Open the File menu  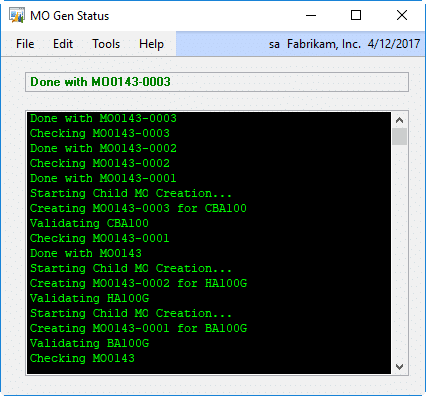[x=25, y=44]
